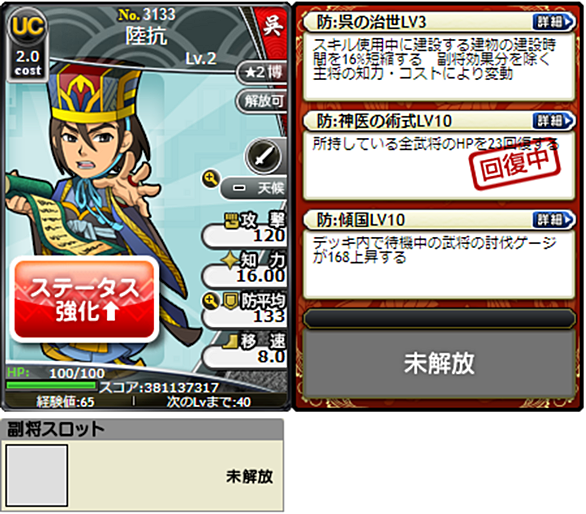
Task: Click the 解放可 button
Action: (x=262, y=101)
